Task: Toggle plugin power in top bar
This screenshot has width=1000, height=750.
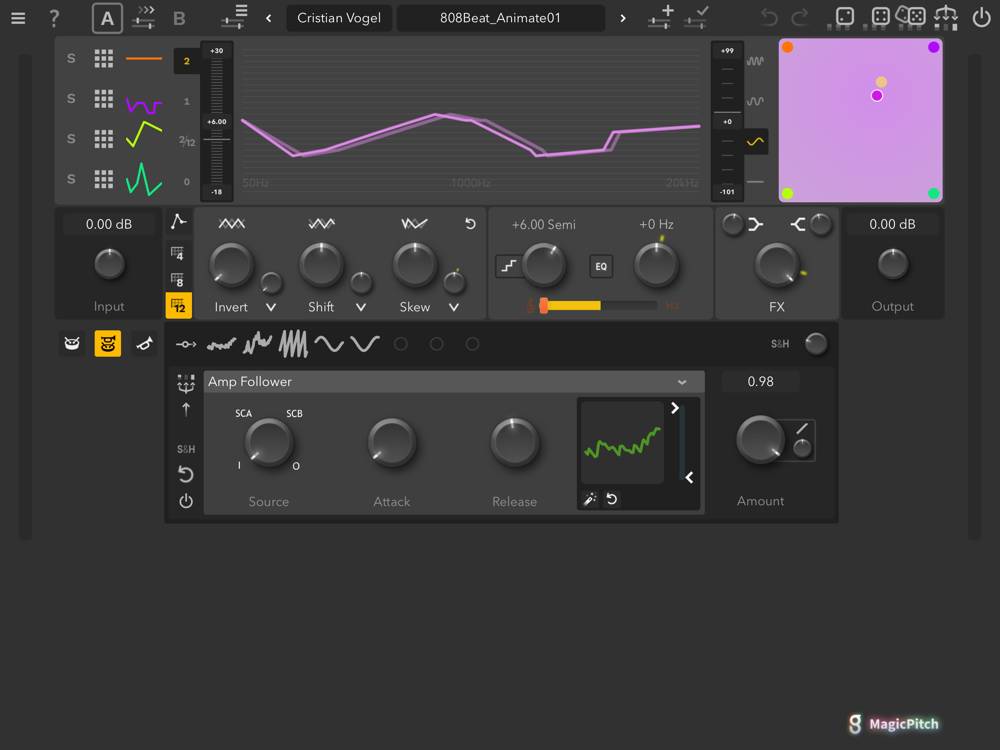Action: tap(981, 17)
